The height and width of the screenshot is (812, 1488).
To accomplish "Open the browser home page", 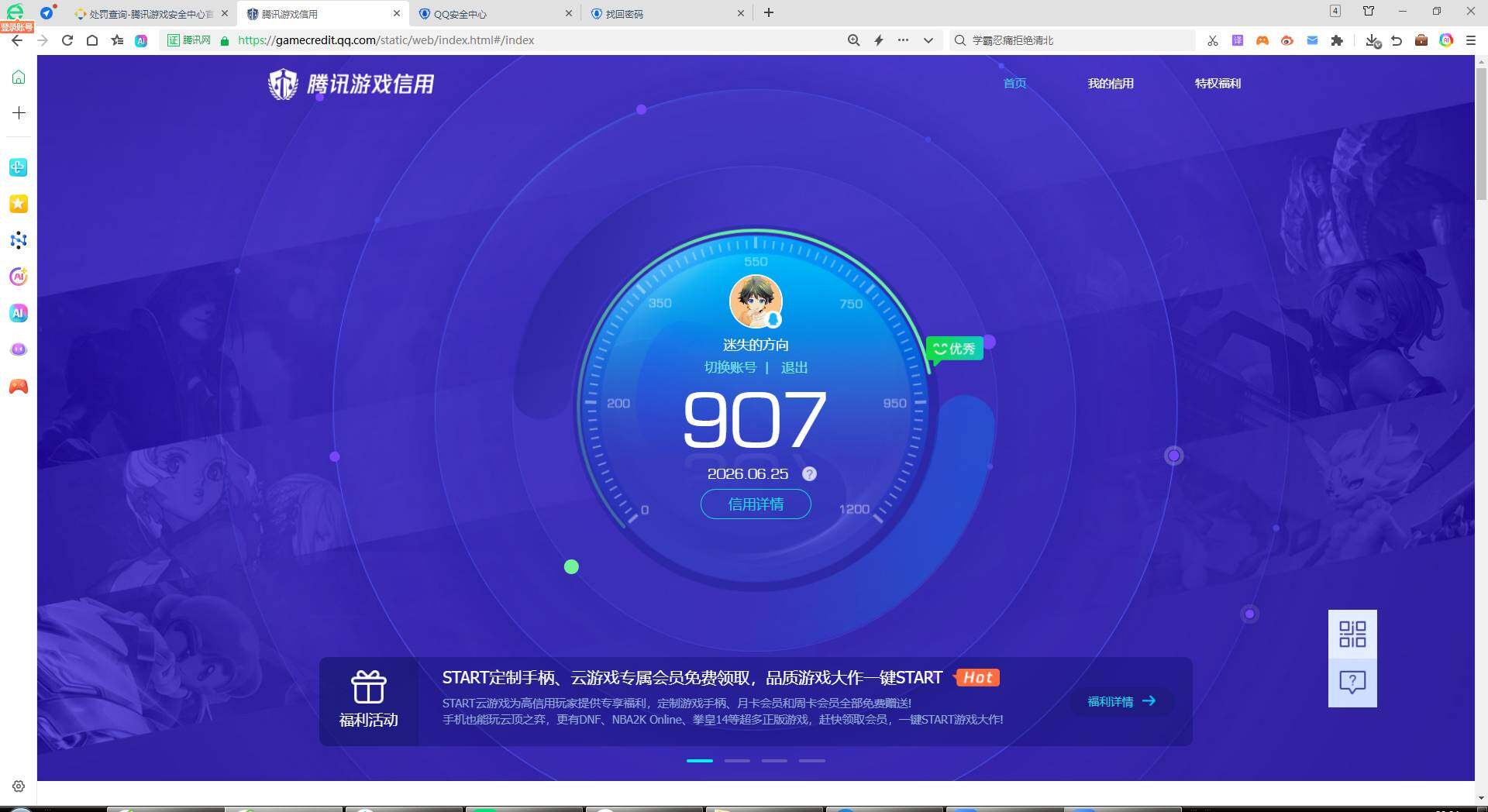I will click(x=92, y=40).
